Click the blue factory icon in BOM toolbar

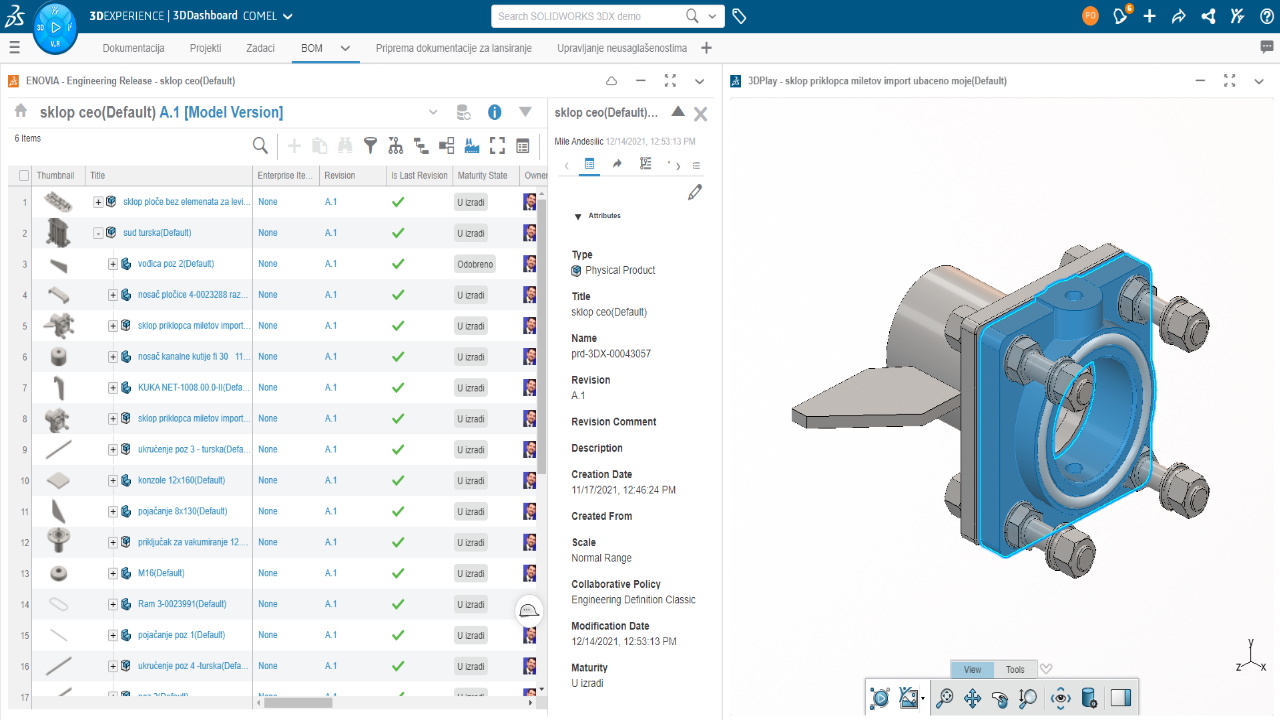click(x=472, y=146)
